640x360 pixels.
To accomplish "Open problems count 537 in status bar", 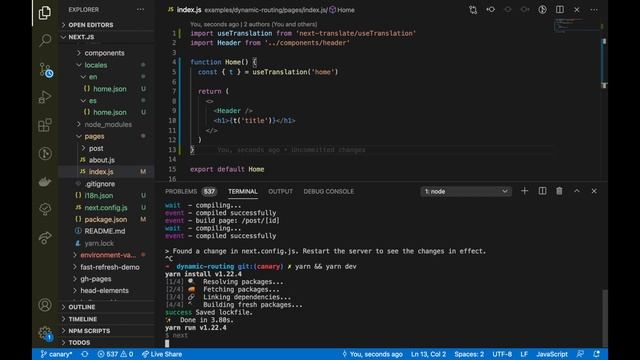I will (115, 354).
